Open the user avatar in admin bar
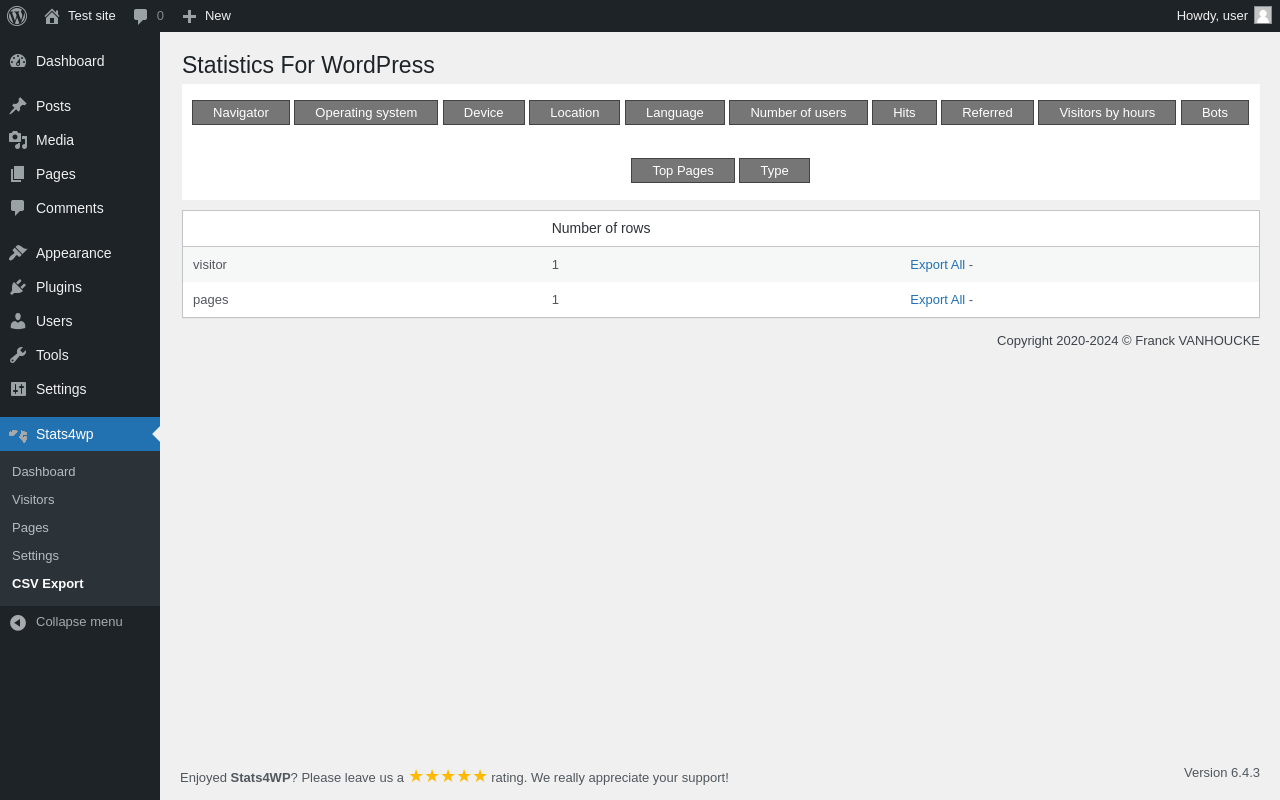This screenshot has height=800, width=1280. click(1263, 15)
